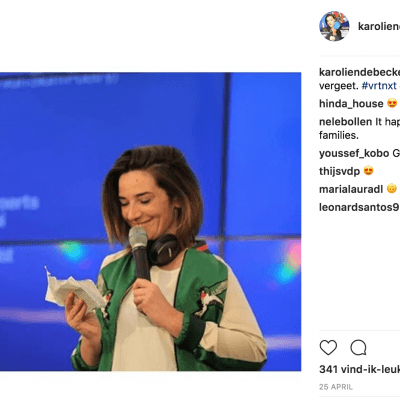Click the heart like icon
The height and width of the screenshot is (400, 400).
(328, 348)
